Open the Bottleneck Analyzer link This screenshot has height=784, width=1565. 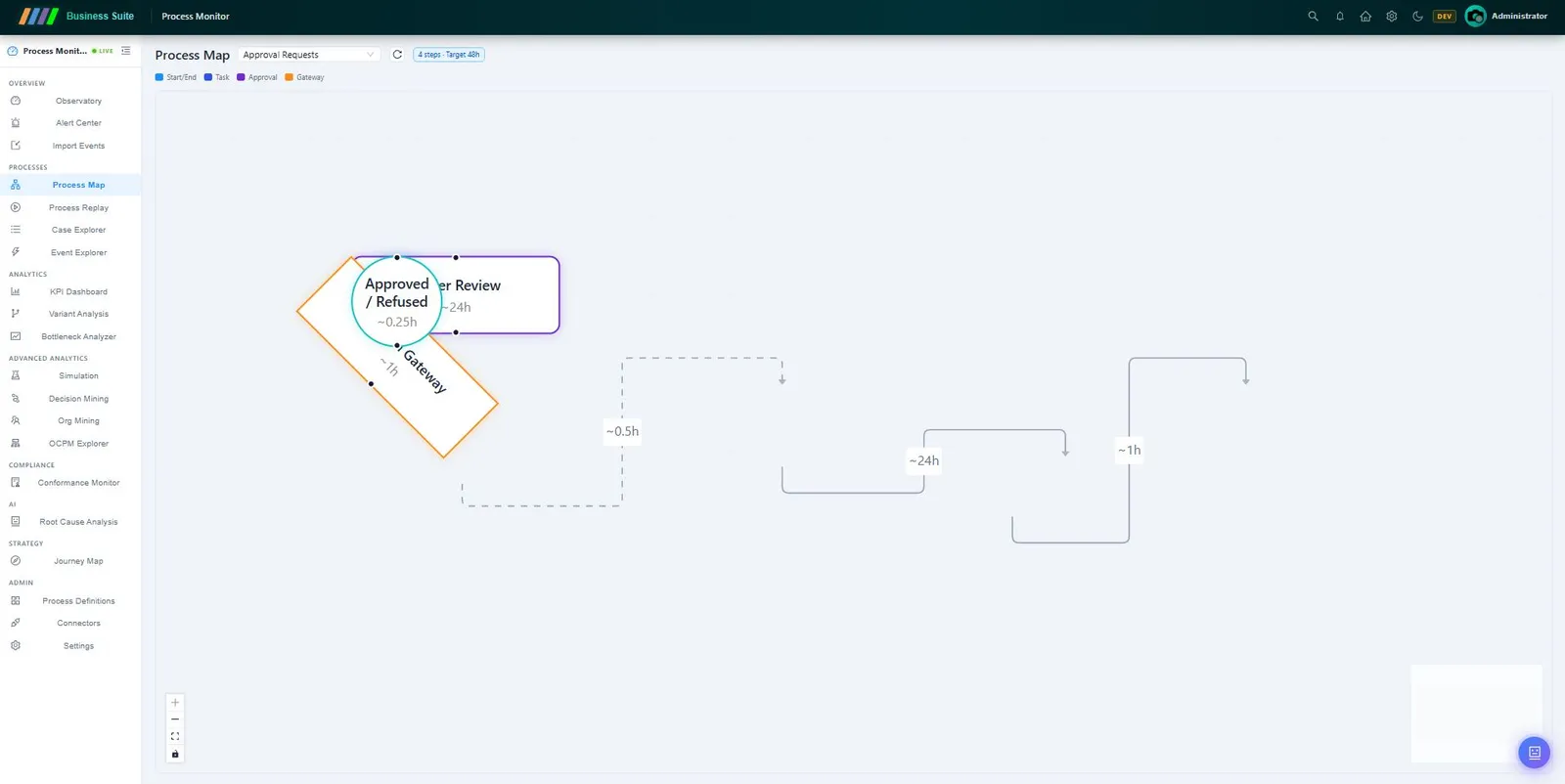(x=79, y=336)
